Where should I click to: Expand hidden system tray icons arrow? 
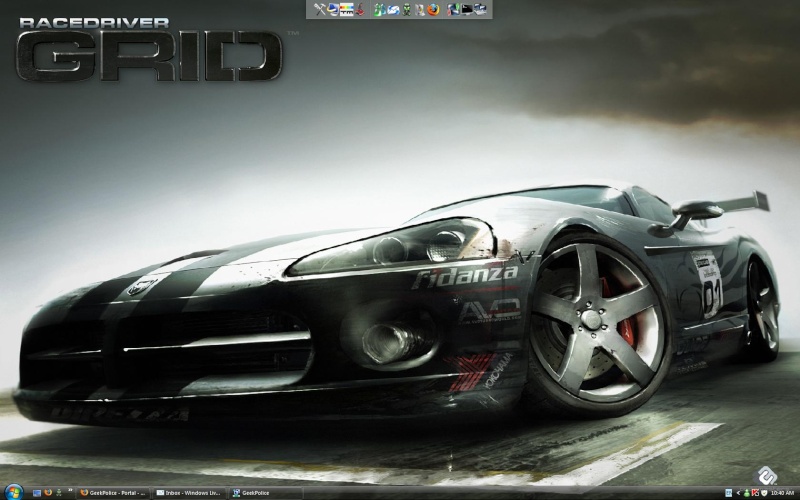pyautogui.click(x=739, y=493)
